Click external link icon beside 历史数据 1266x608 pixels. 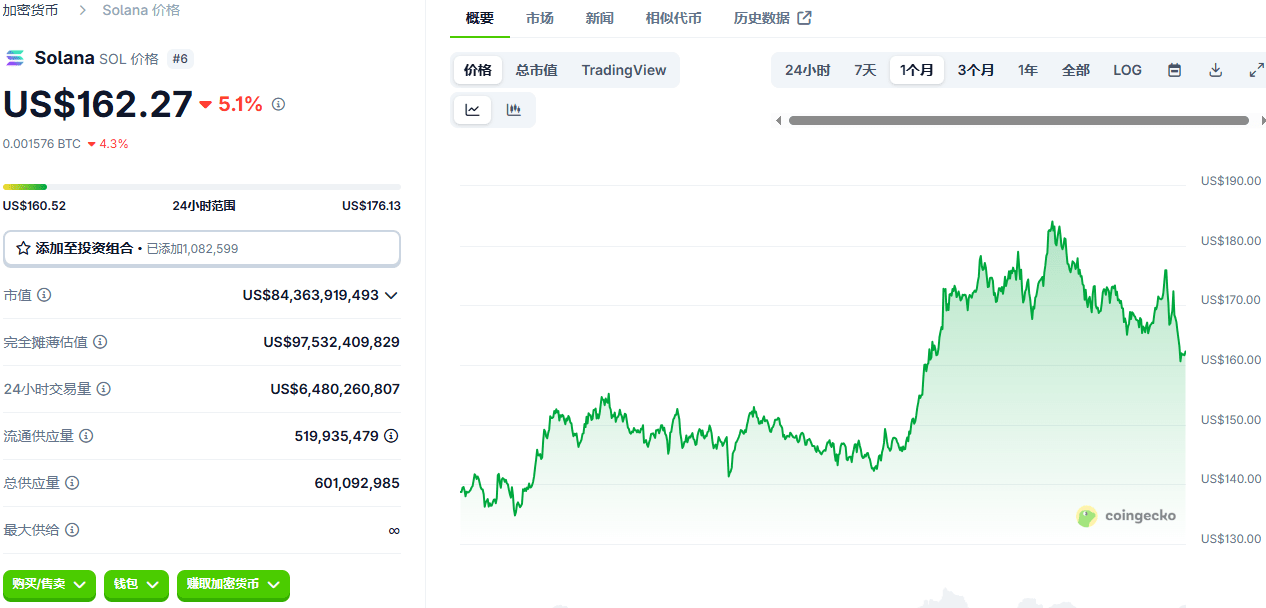804,18
